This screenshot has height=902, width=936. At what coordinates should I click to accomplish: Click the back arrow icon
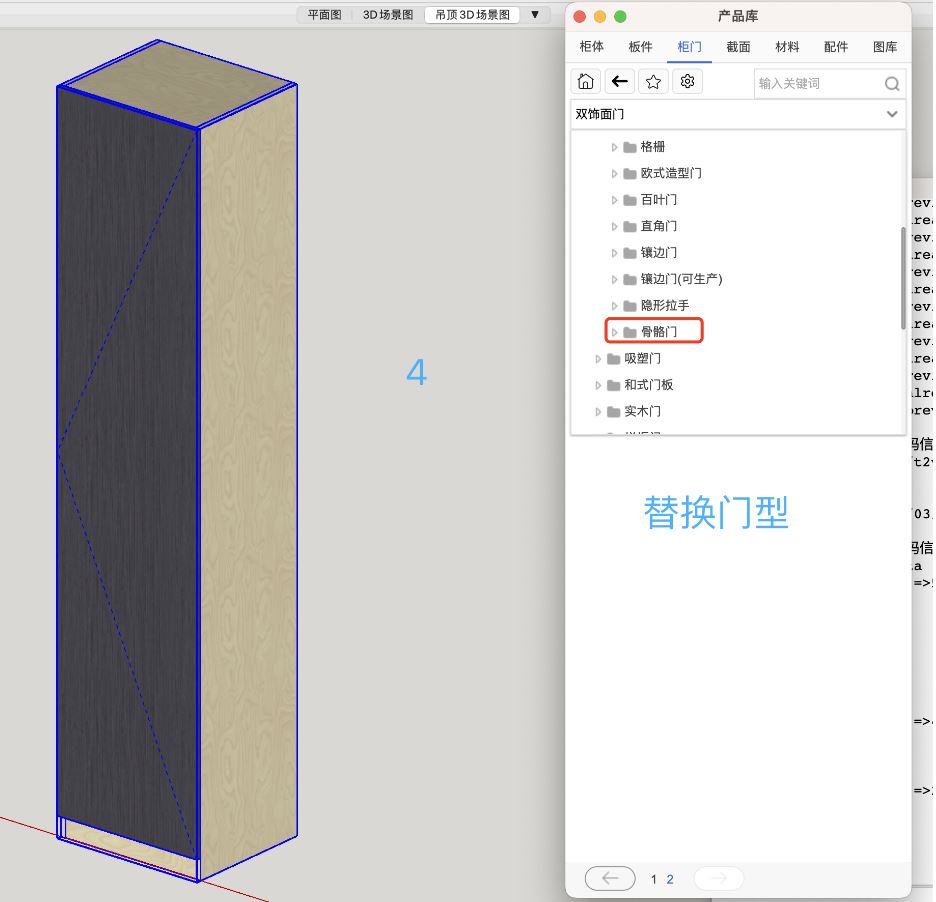click(620, 82)
